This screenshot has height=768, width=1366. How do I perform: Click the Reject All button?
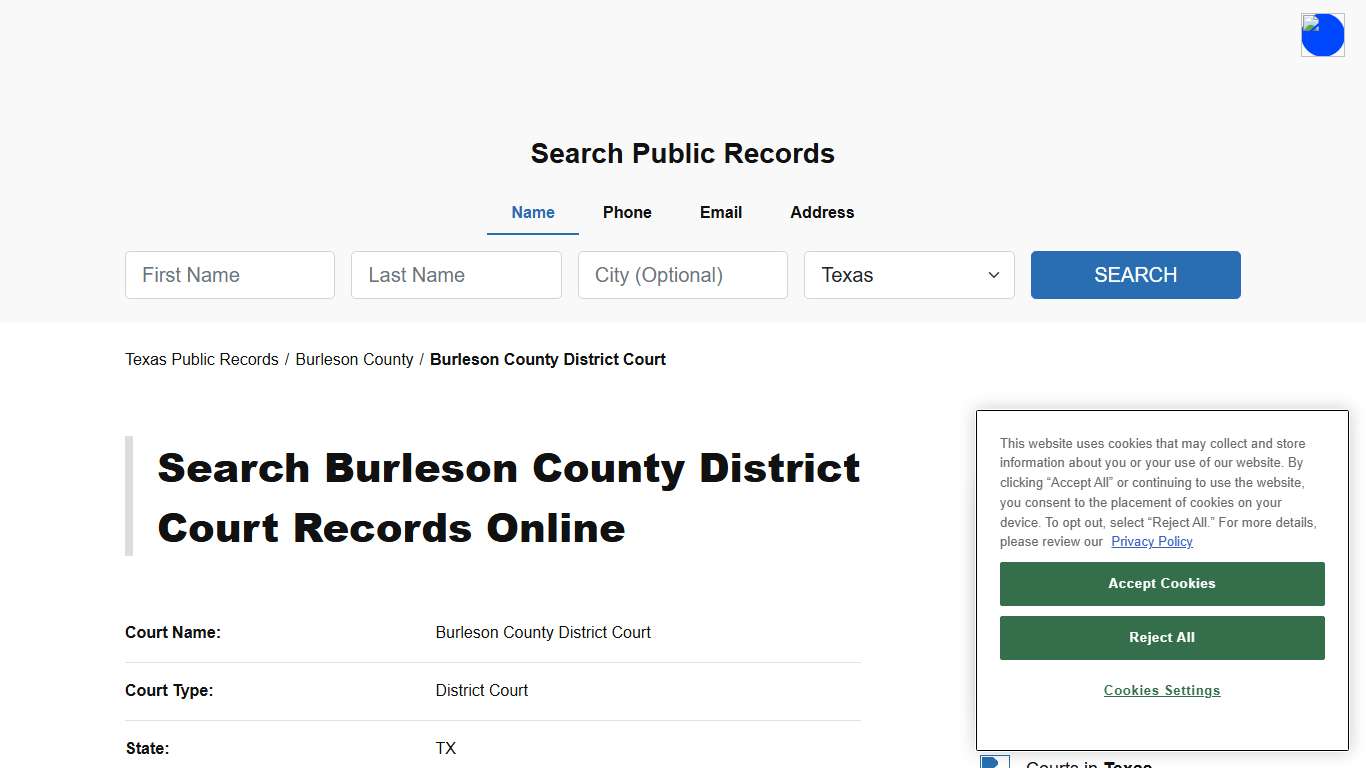point(1161,637)
